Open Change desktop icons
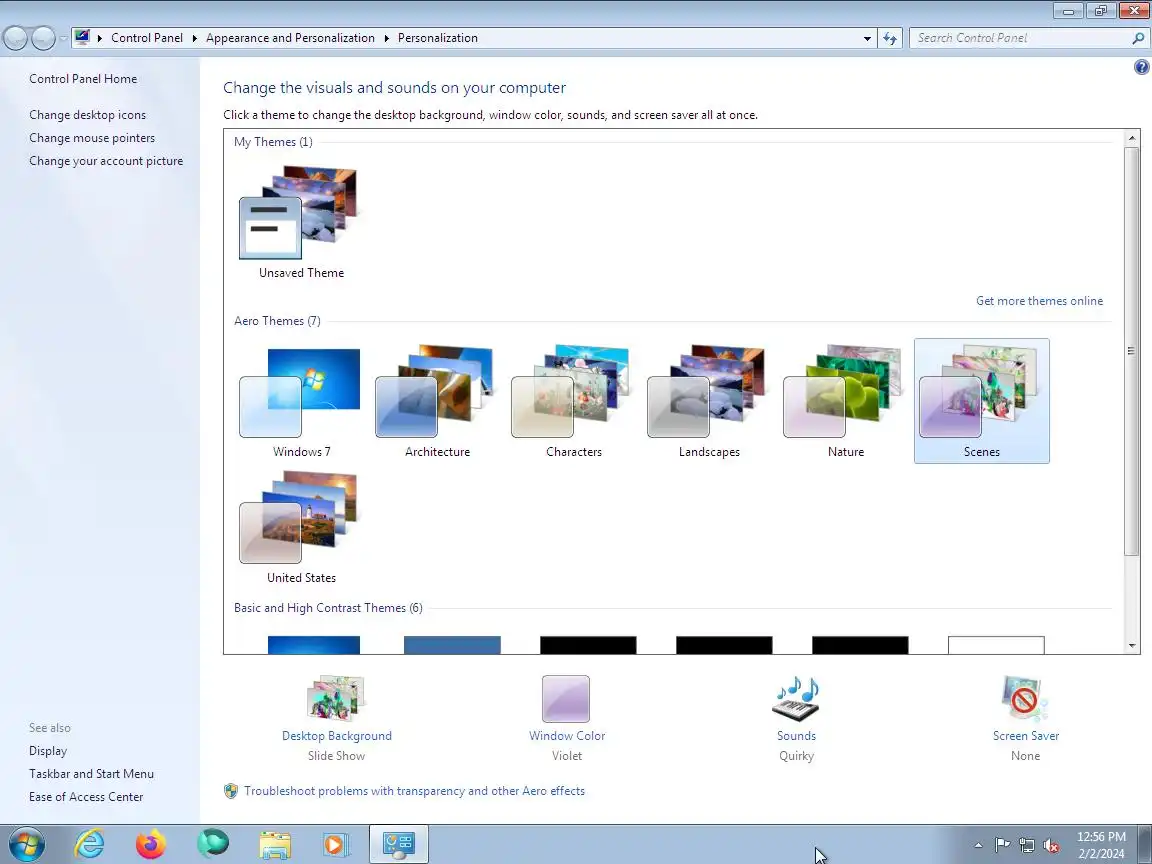Viewport: 1152px width, 864px height. tap(87, 115)
